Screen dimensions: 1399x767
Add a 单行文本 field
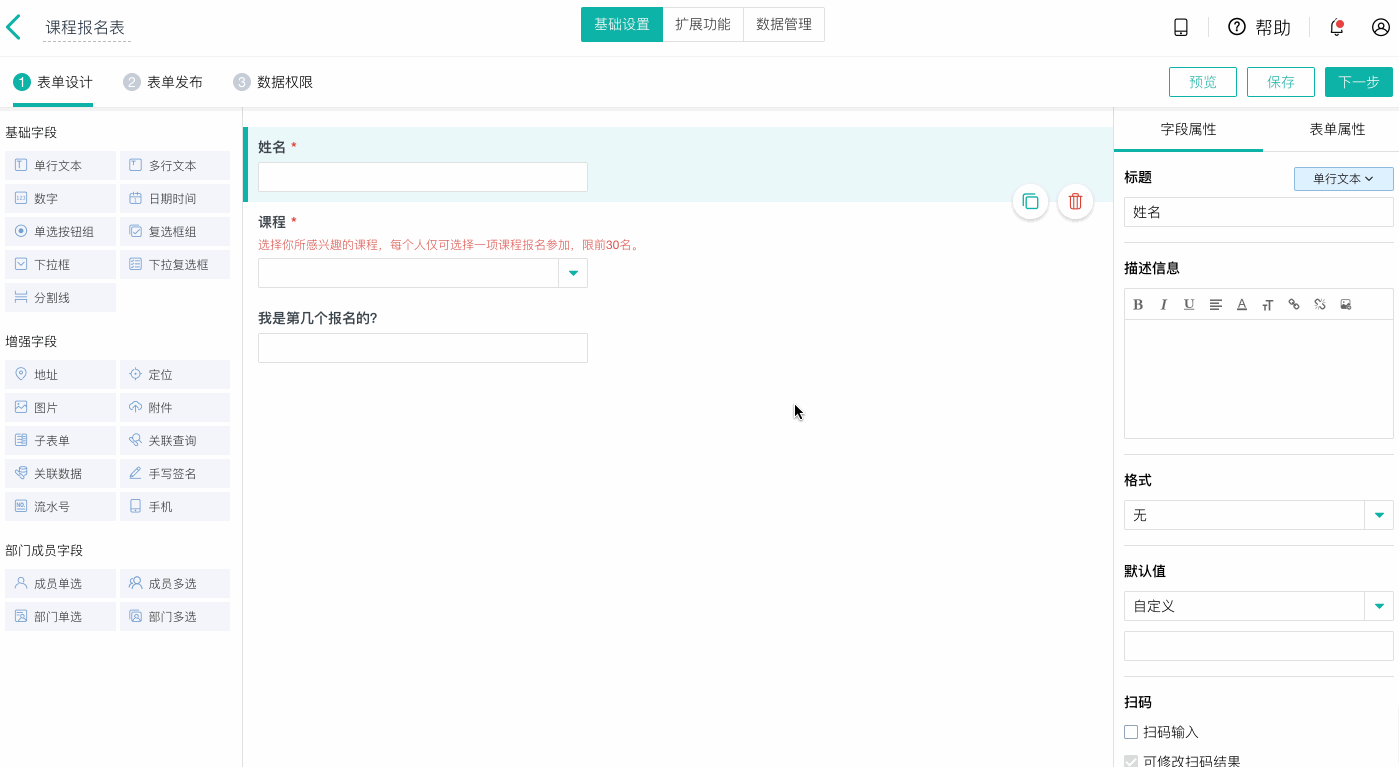point(60,166)
